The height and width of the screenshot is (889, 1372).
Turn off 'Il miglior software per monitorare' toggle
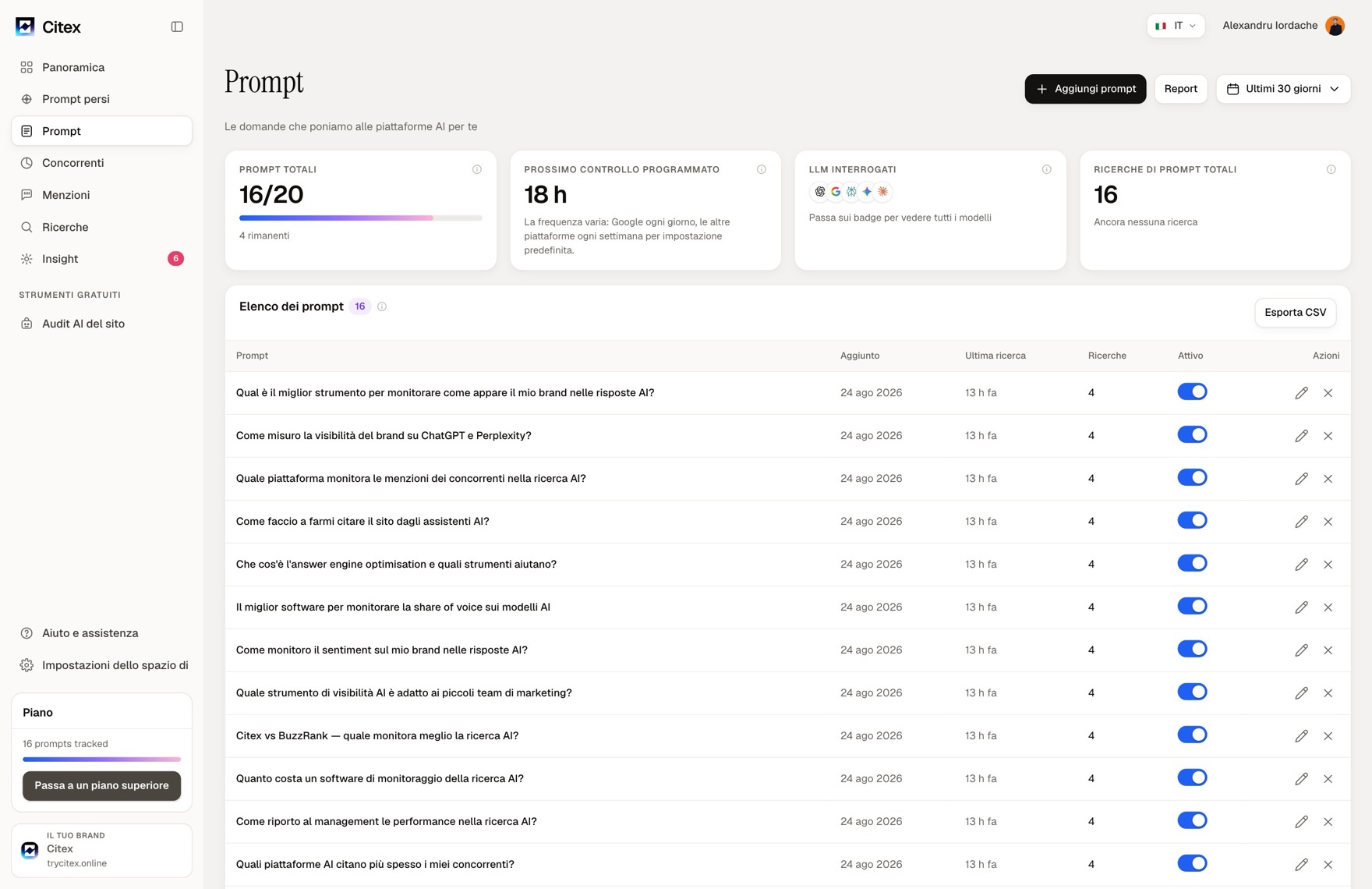pyautogui.click(x=1192, y=606)
